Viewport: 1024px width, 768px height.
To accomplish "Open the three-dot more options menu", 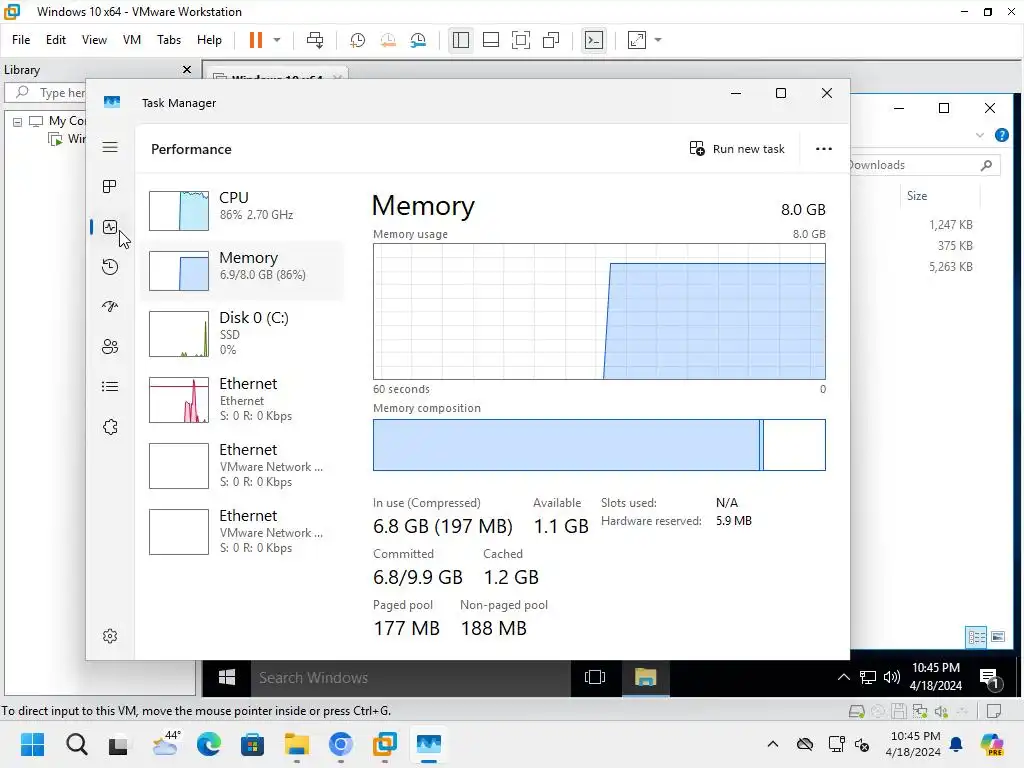I will [824, 149].
